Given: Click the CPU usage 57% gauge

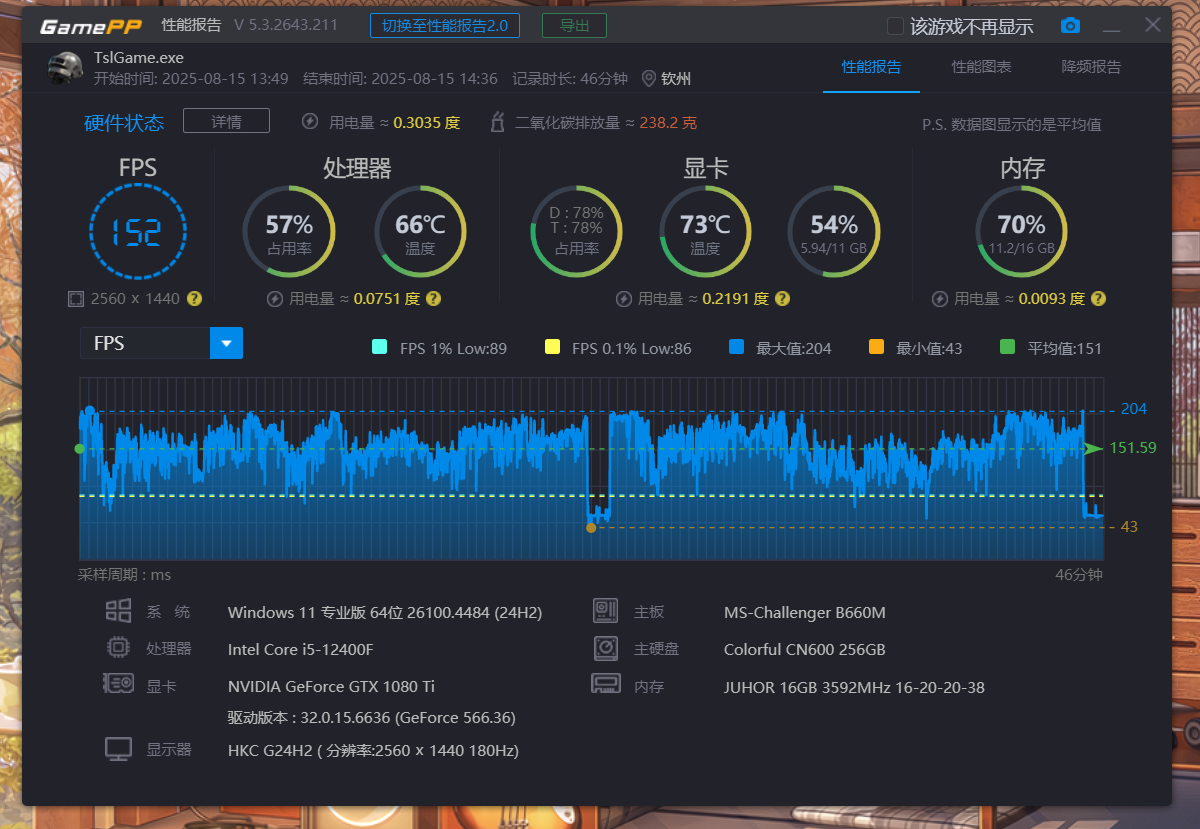Looking at the screenshot, I should tap(289, 232).
